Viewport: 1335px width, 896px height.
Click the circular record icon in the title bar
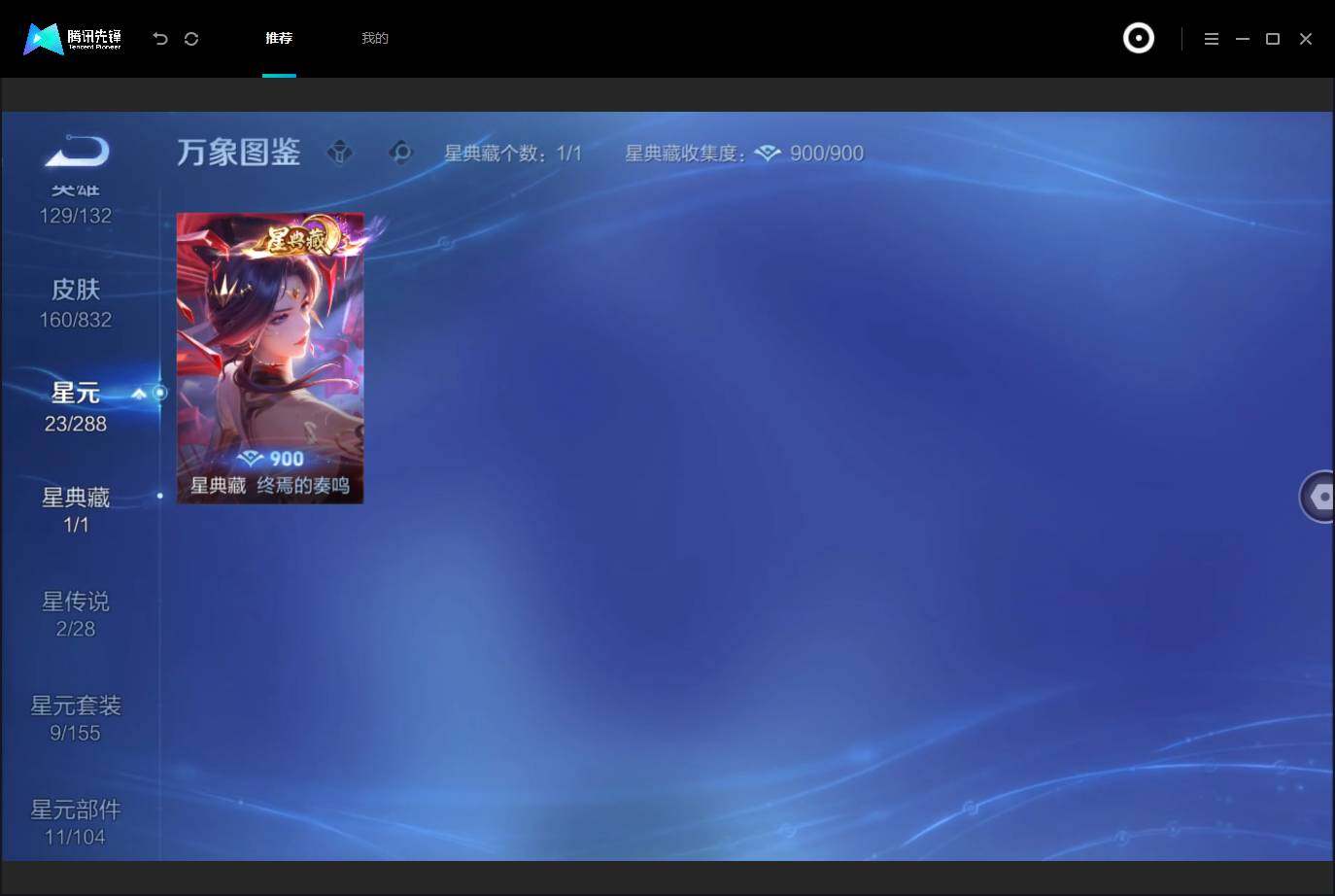click(1139, 39)
